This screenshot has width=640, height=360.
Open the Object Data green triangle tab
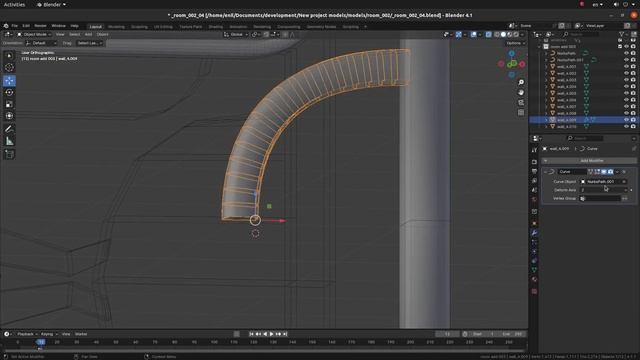click(x=534, y=270)
